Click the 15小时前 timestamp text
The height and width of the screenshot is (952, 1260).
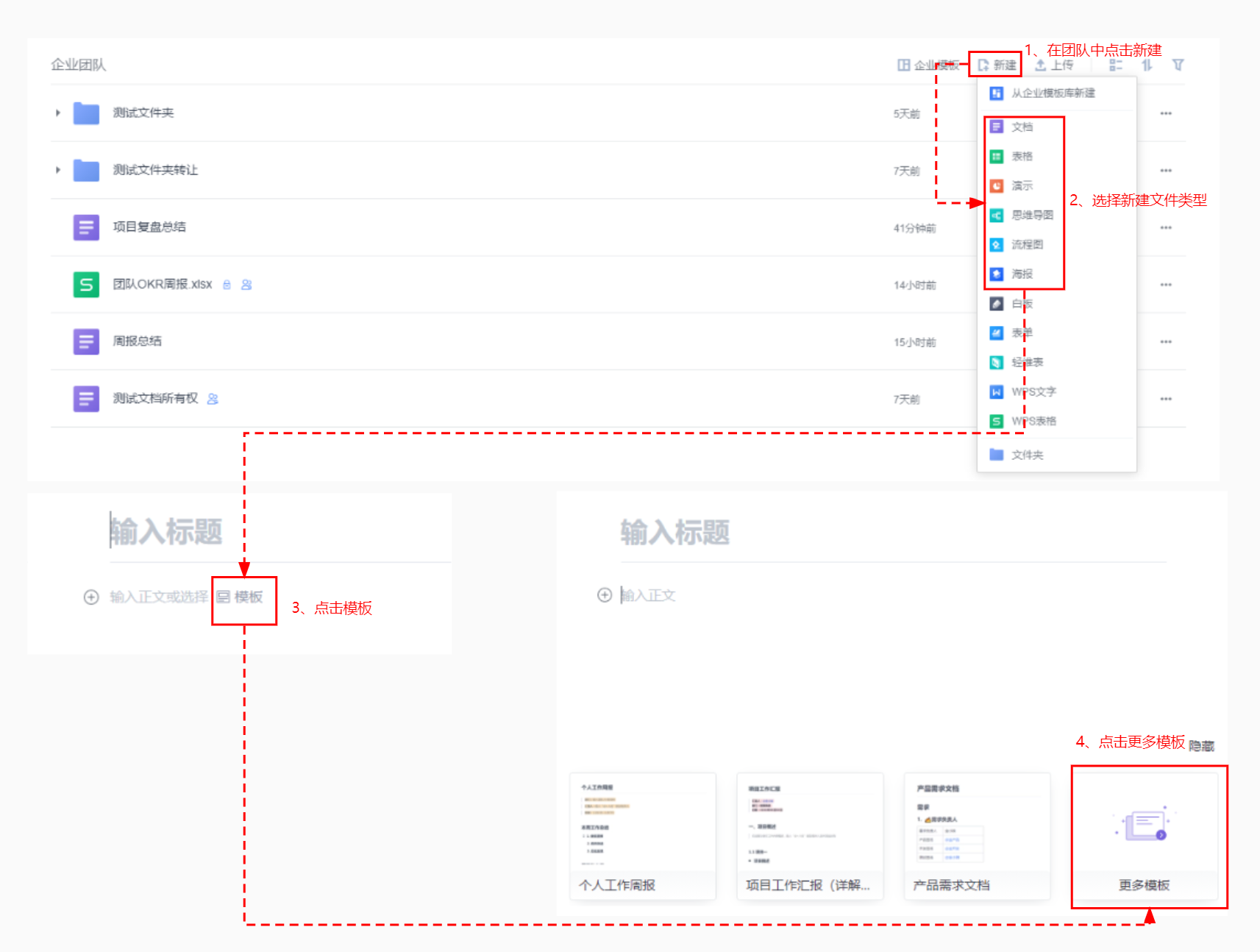(914, 342)
